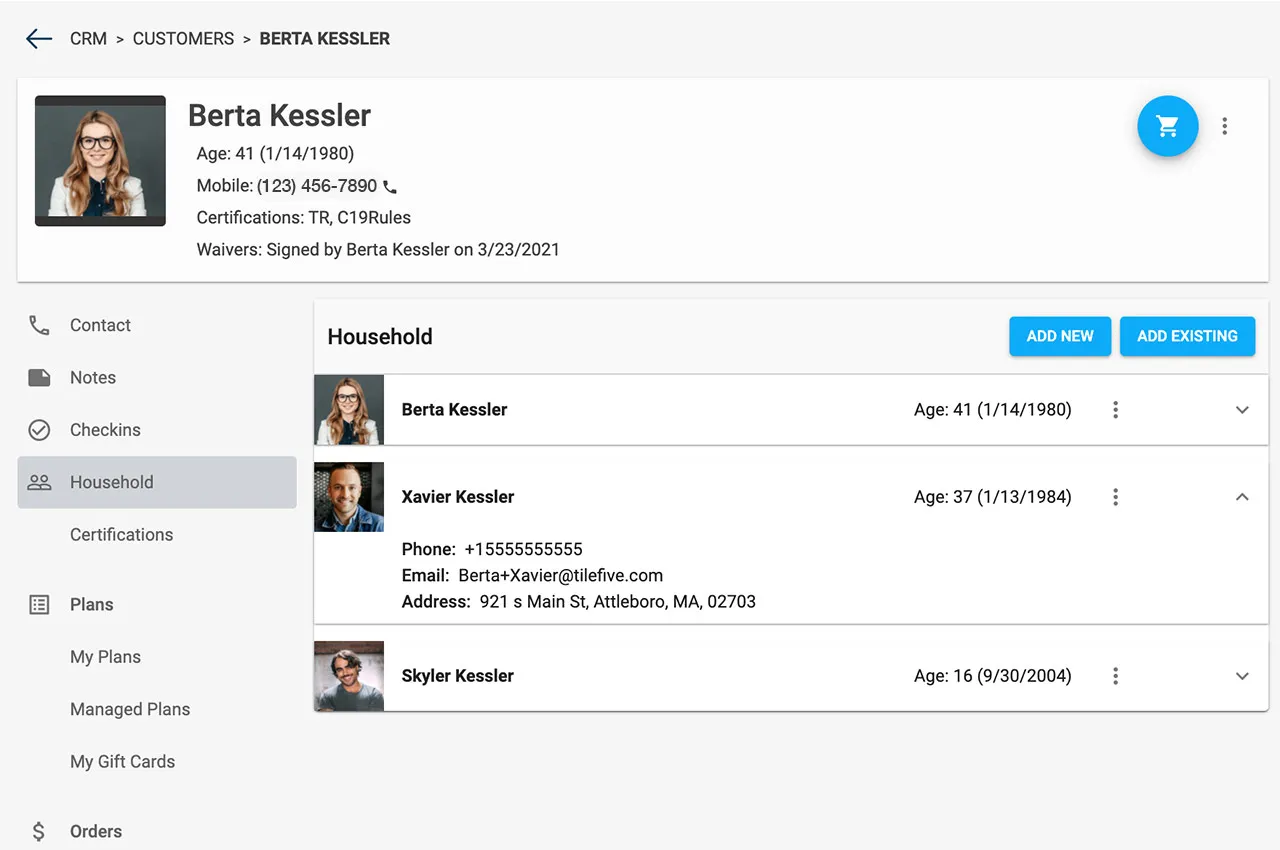Open the three-dot menu next to Berta's name
Image resolution: width=1280 pixels, height=850 pixels.
coord(1115,409)
